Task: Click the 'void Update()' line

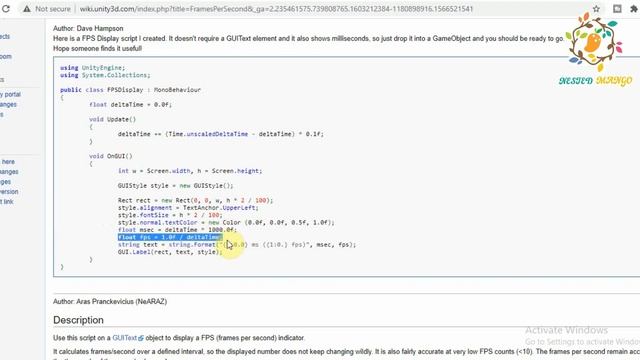Action: pyautogui.click(x=112, y=119)
